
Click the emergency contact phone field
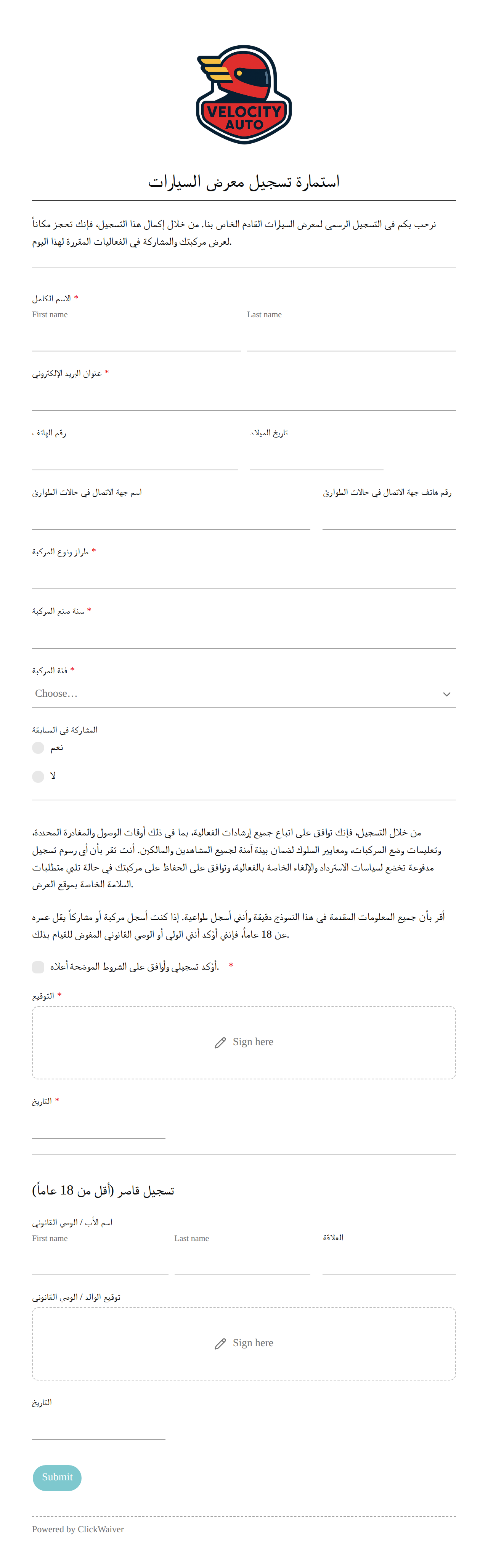(389, 516)
